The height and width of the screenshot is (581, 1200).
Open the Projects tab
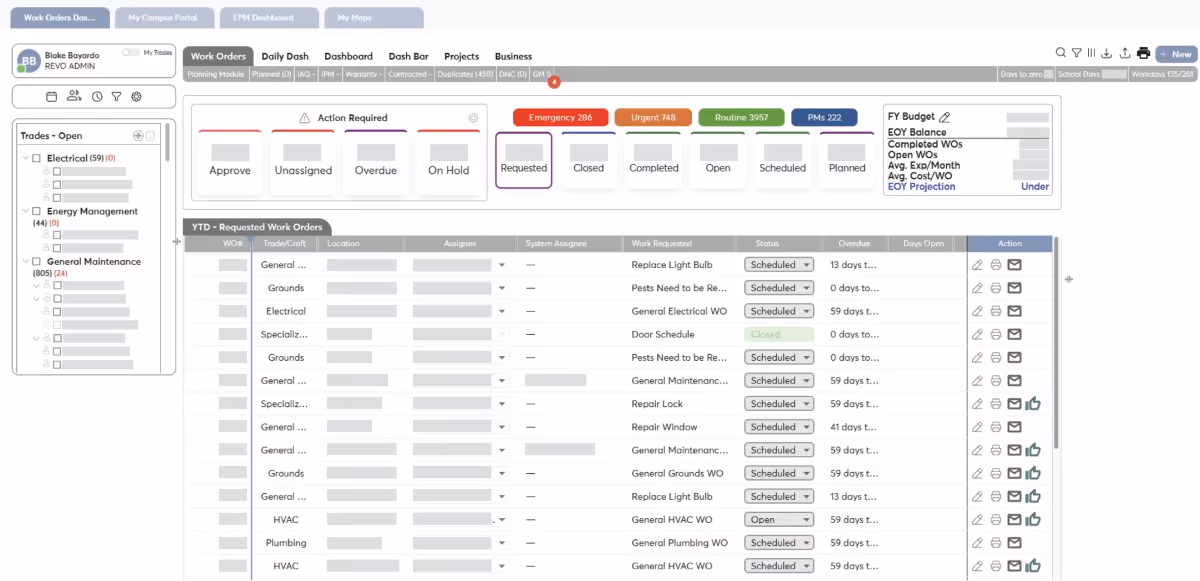[x=461, y=57]
